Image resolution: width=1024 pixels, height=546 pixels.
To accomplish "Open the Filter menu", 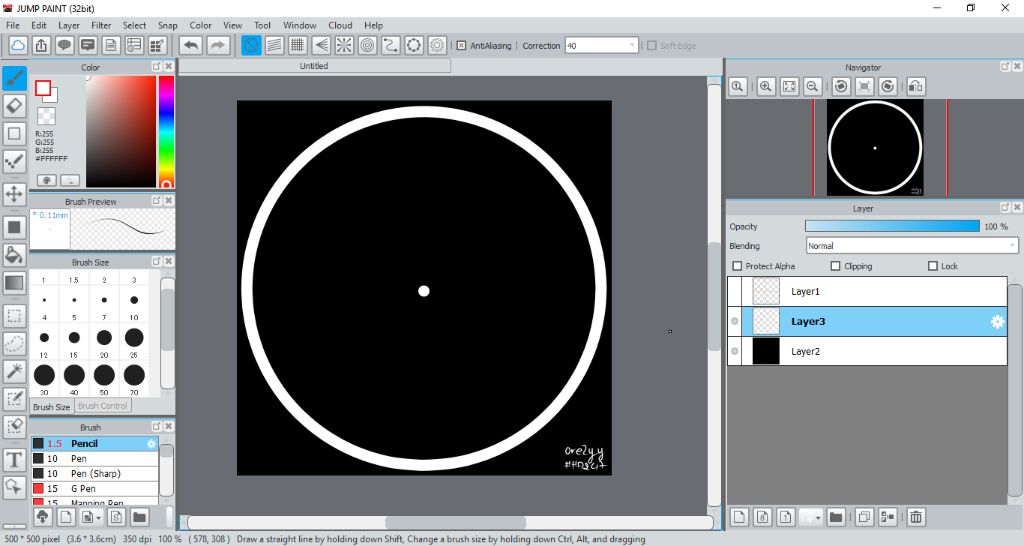I will [x=101, y=25].
